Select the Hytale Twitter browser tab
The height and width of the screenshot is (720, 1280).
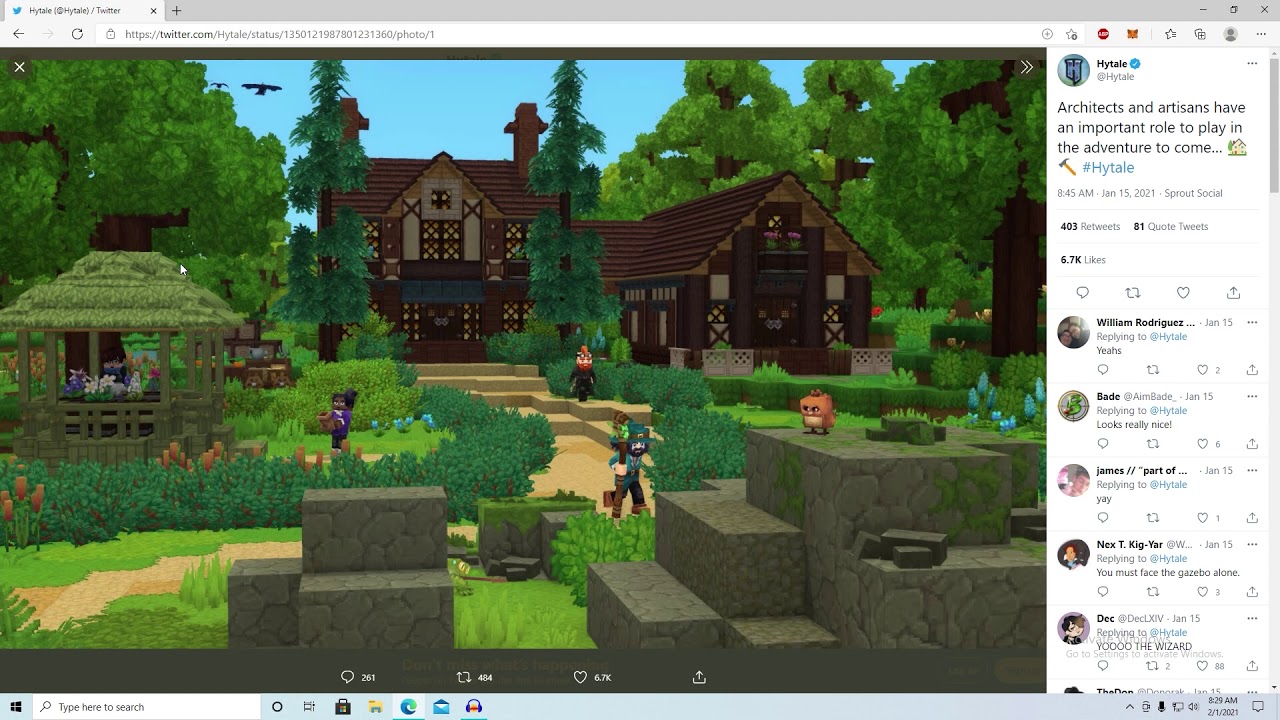pyautogui.click(x=83, y=10)
